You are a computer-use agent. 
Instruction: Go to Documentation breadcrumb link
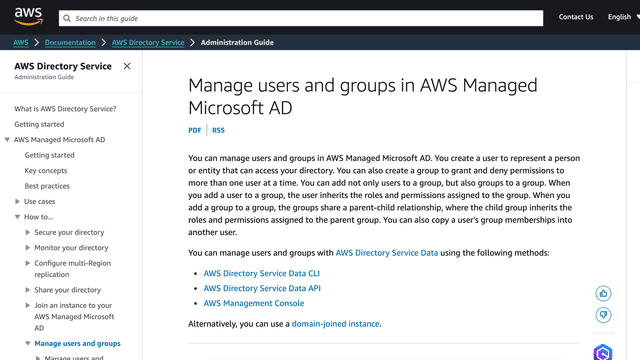[x=70, y=42]
